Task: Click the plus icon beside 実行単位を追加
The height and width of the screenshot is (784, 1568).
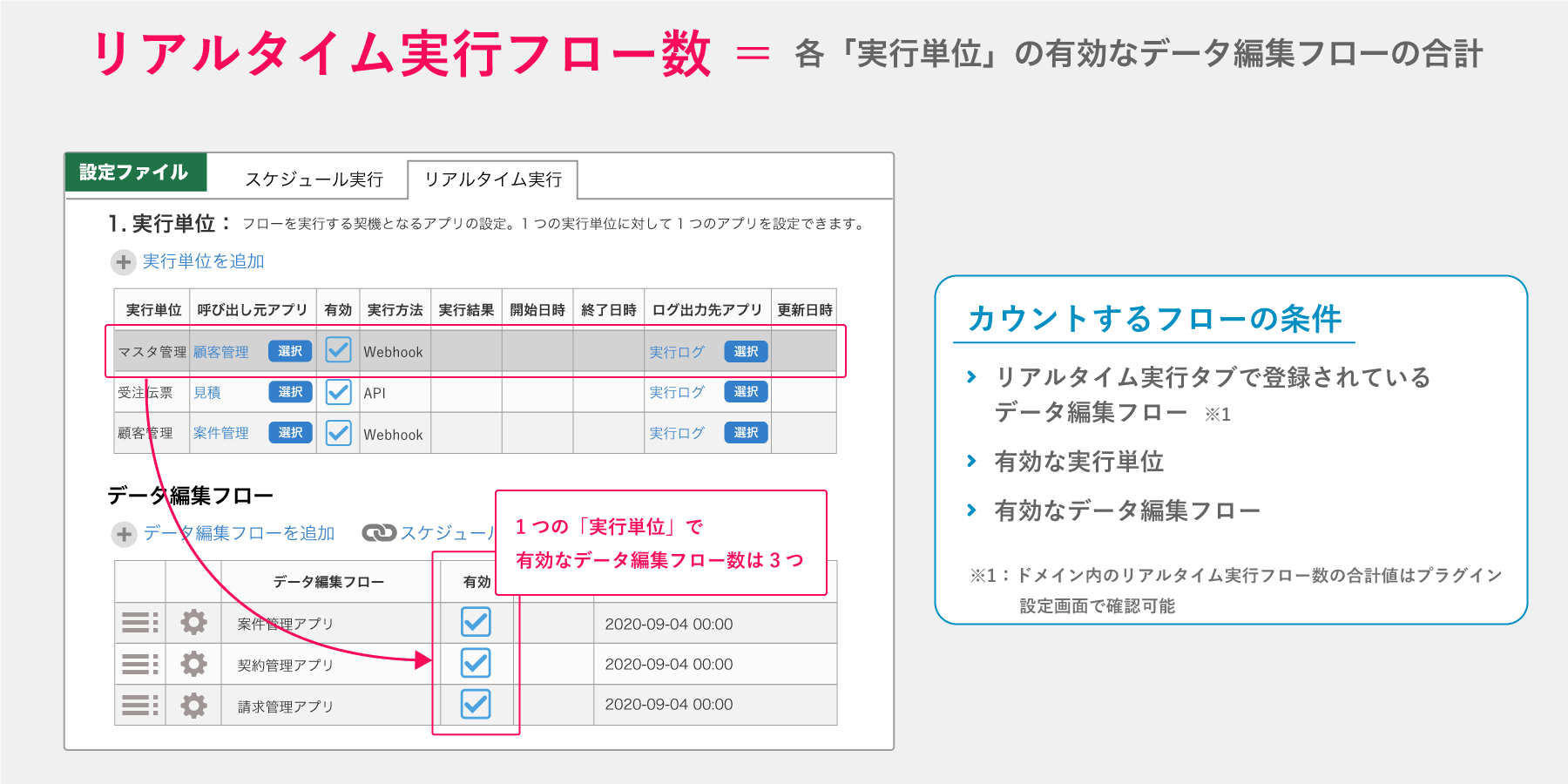Action: 124,262
